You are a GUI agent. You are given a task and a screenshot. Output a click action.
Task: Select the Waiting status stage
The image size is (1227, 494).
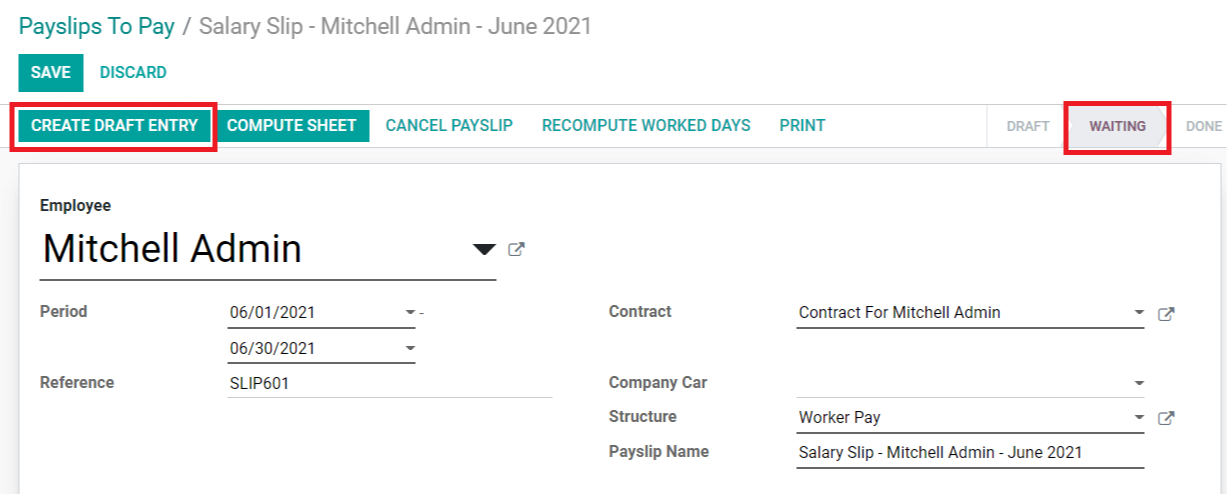click(x=1117, y=127)
